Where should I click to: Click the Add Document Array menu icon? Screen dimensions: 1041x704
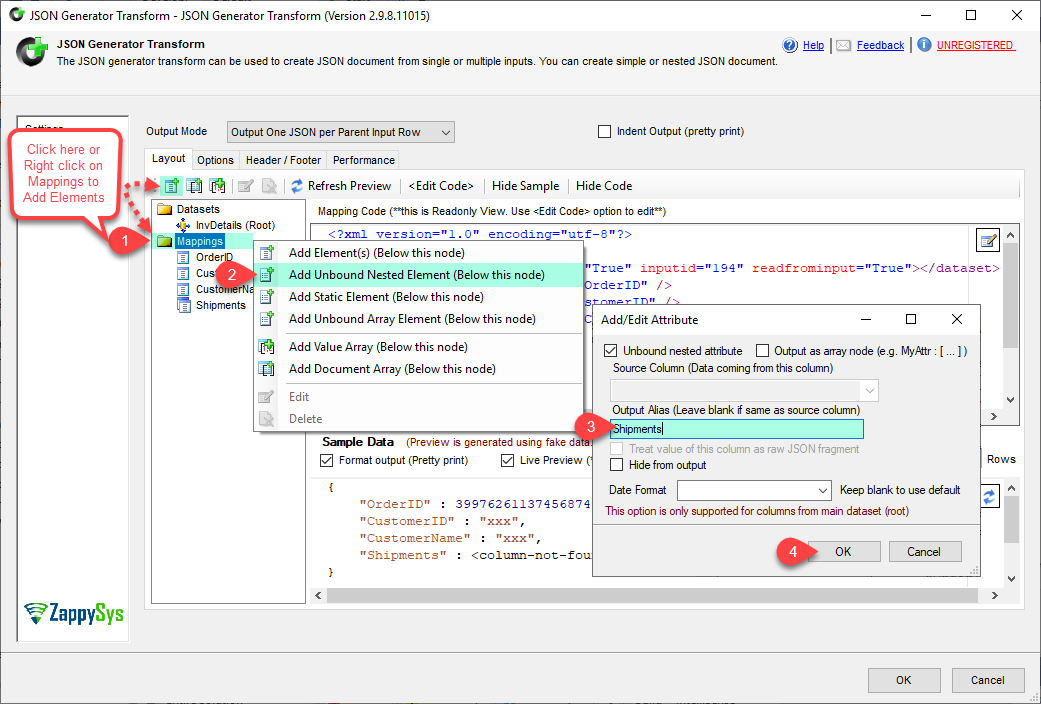pyautogui.click(x=266, y=369)
